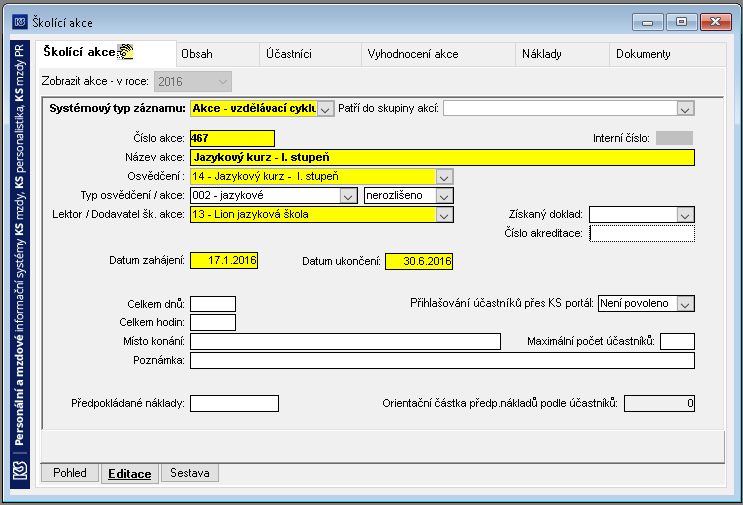This screenshot has height=505, width=743.
Task: Click the Sestava button
Action: click(190, 473)
